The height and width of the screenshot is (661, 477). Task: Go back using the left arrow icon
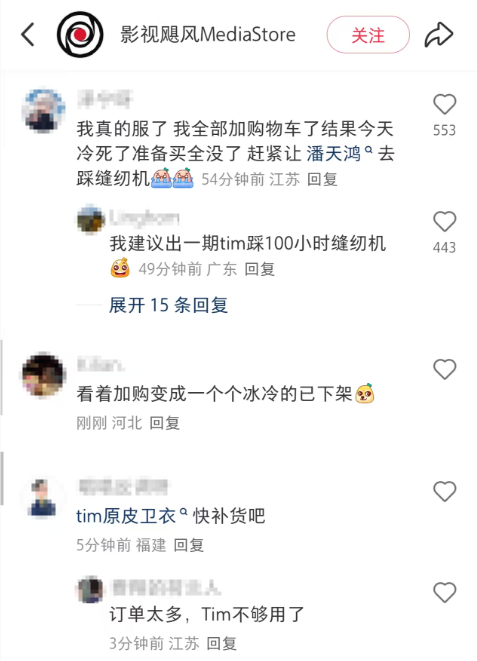[28, 35]
